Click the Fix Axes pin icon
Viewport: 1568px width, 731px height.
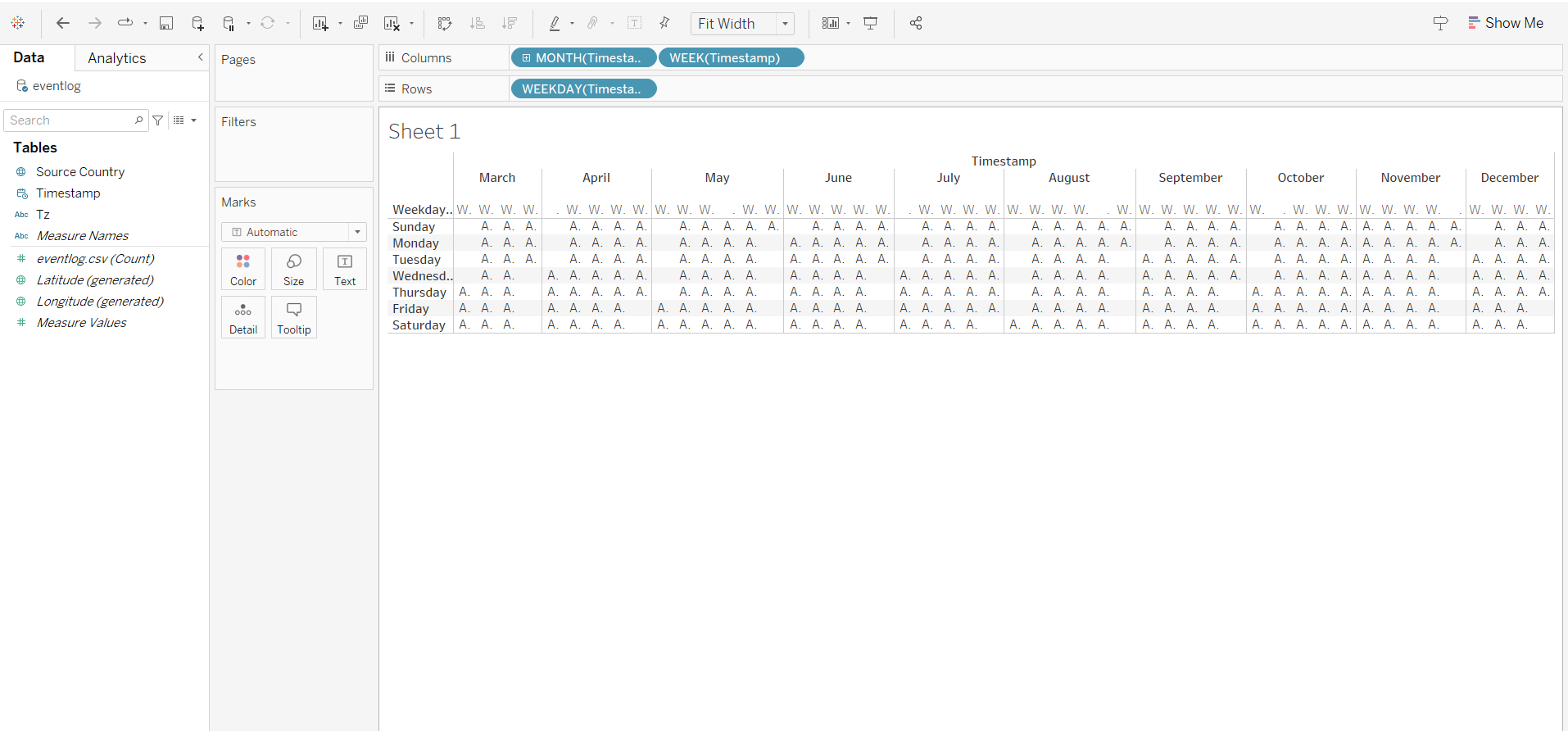pyautogui.click(x=664, y=23)
